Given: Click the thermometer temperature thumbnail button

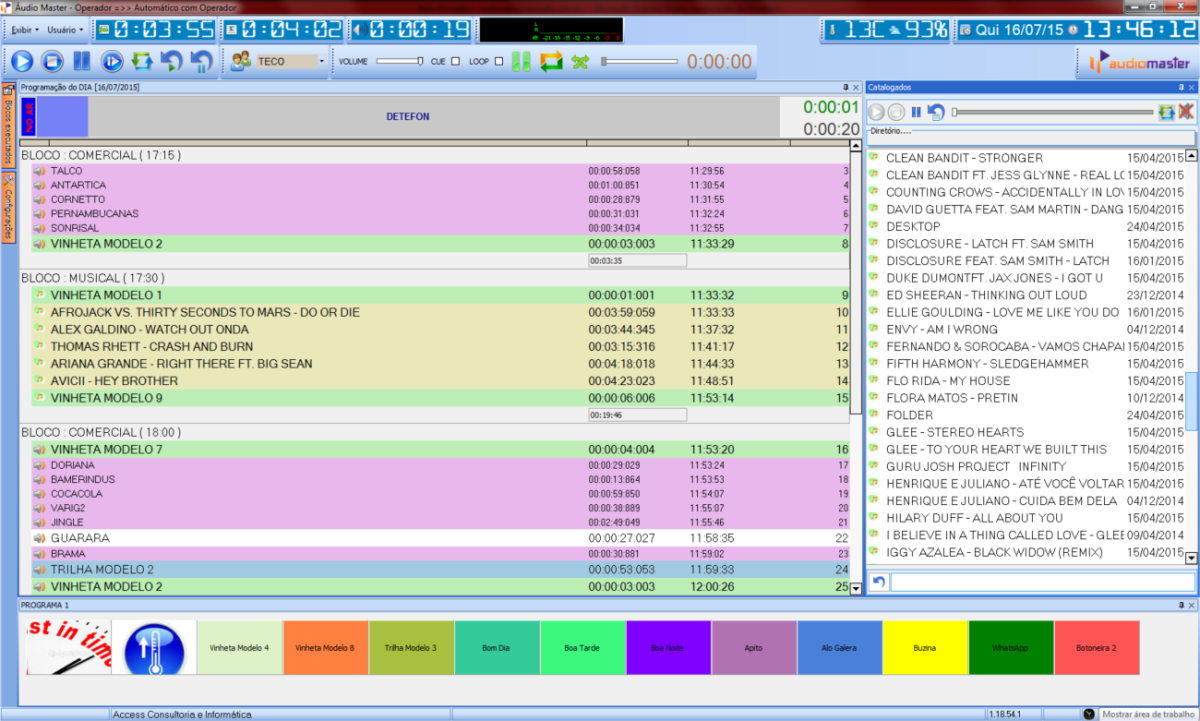Looking at the screenshot, I should tap(154, 648).
